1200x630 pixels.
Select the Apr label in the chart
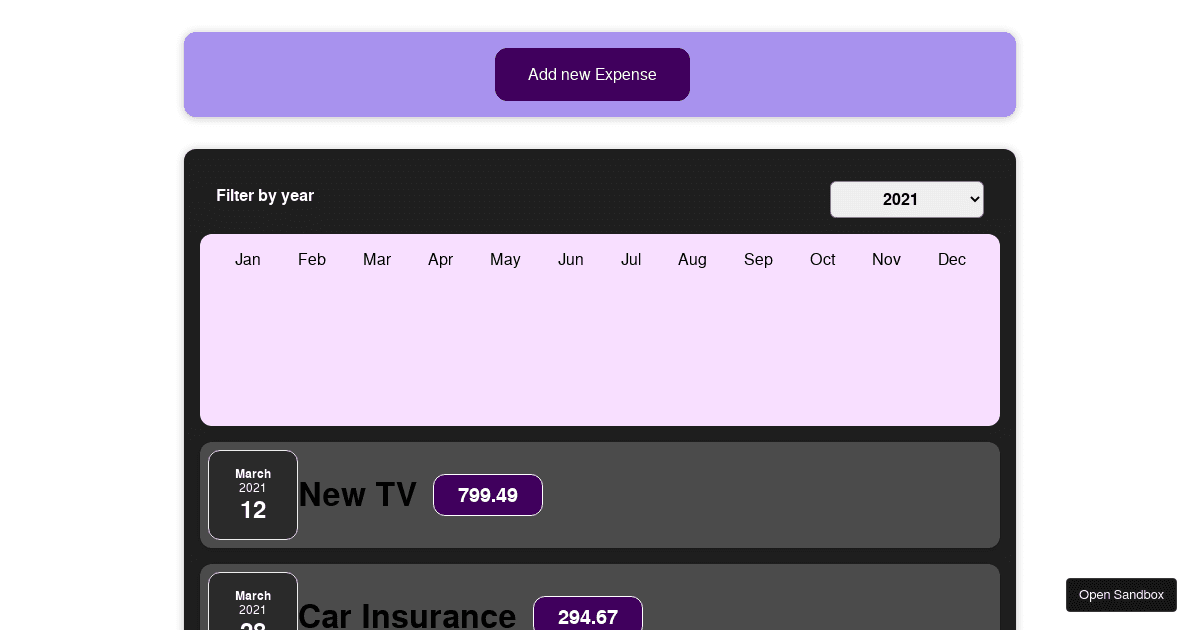pos(441,260)
